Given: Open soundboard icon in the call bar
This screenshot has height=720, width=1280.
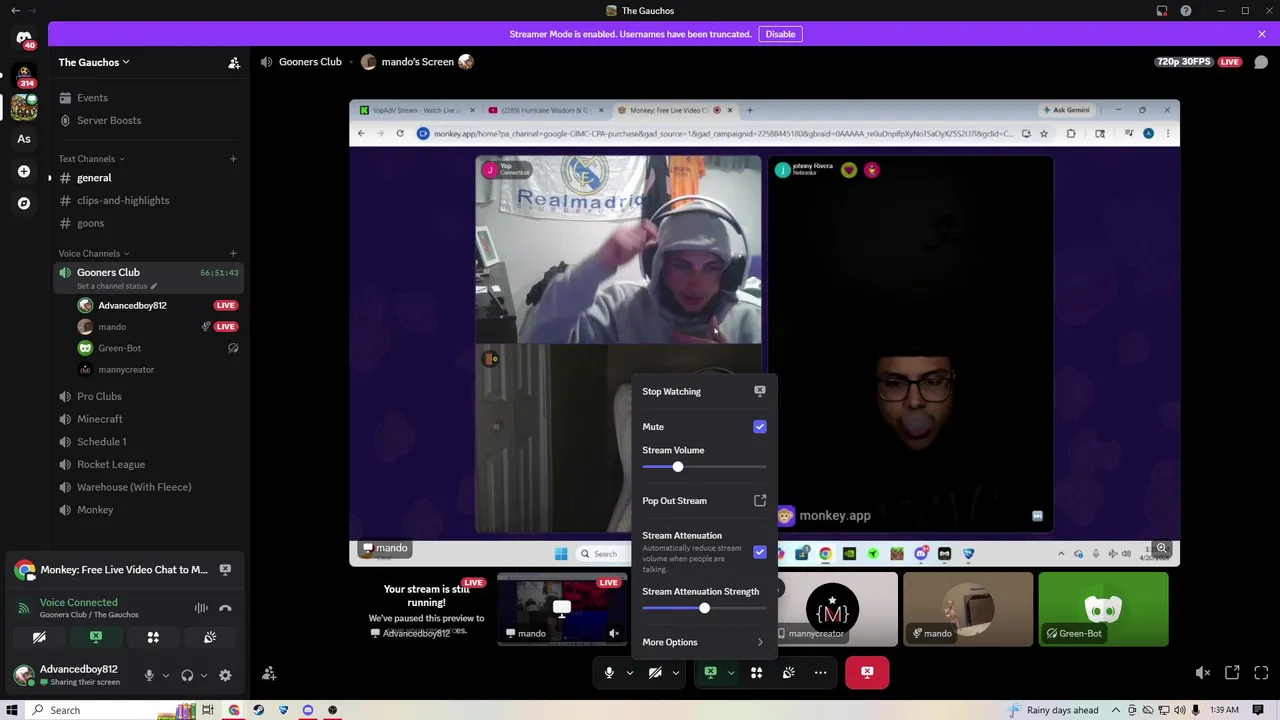Looking at the screenshot, I should click(x=788, y=673).
